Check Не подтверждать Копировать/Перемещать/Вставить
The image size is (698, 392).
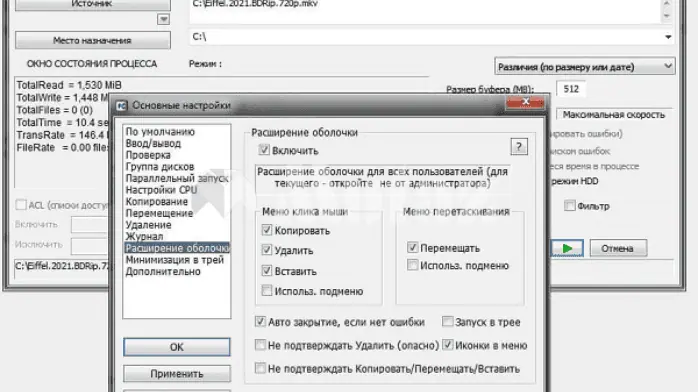tap(260, 368)
